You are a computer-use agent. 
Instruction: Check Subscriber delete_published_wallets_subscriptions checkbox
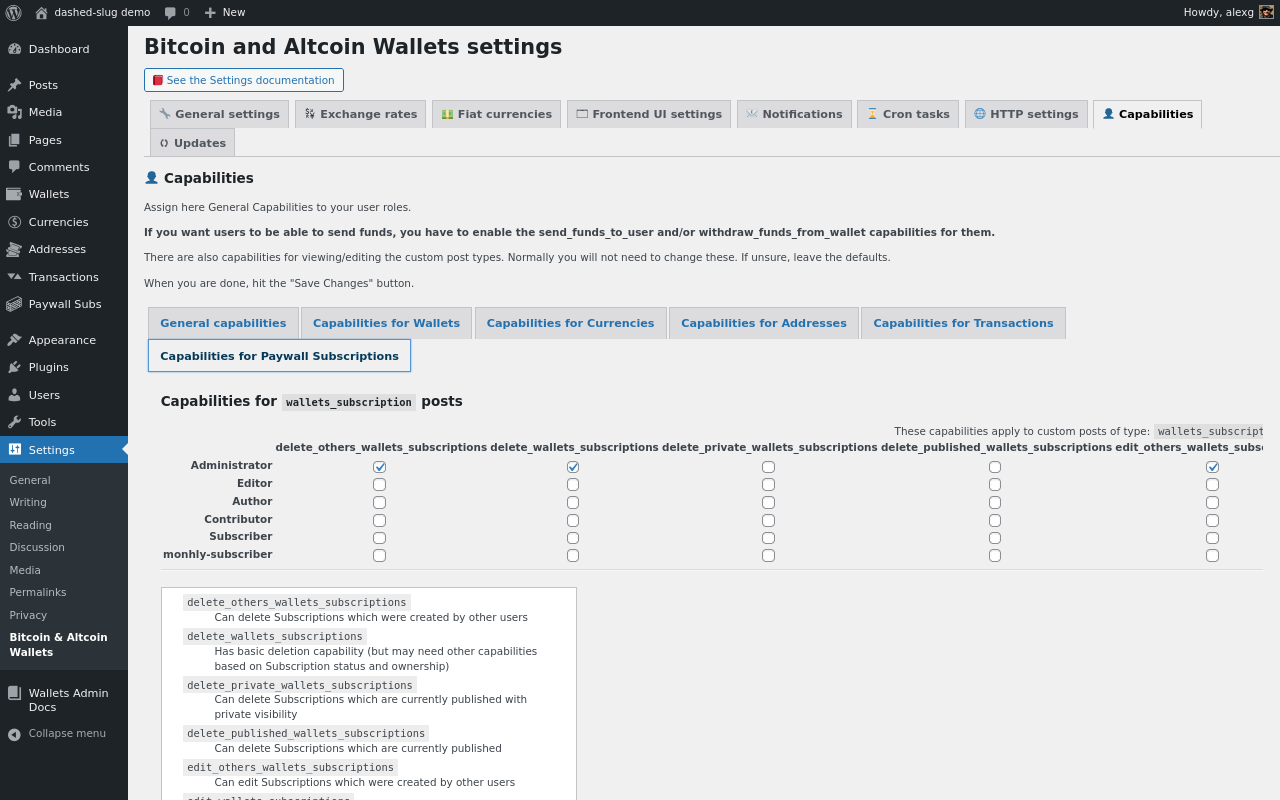tap(995, 537)
